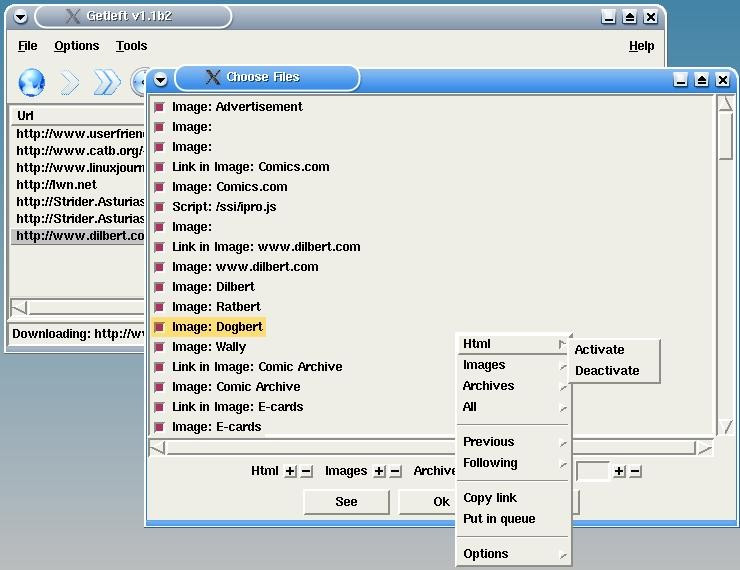Expand the Previous submenu in context menu
740x570 pixels.
(x=513, y=442)
